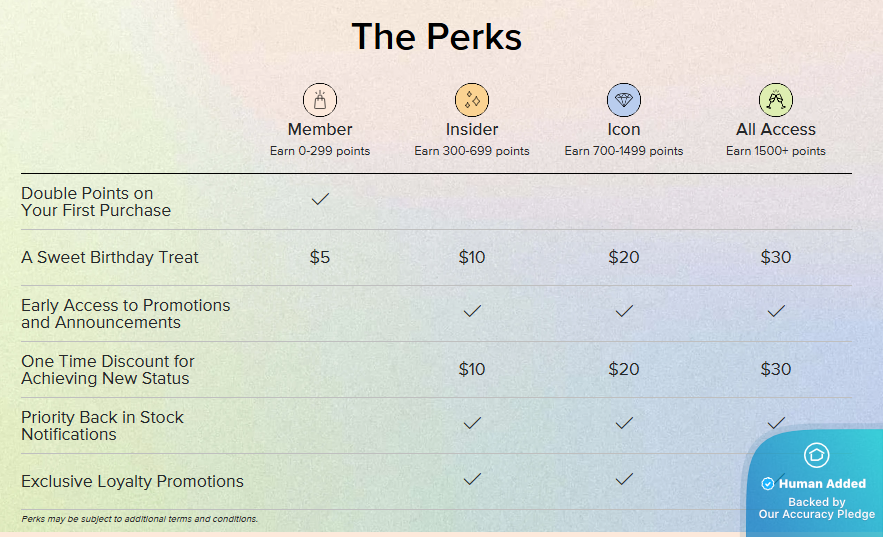Image resolution: width=883 pixels, height=537 pixels.
Task: Click the $30 All Access birthday treat value
Action: pyautogui.click(x=776, y=257)
